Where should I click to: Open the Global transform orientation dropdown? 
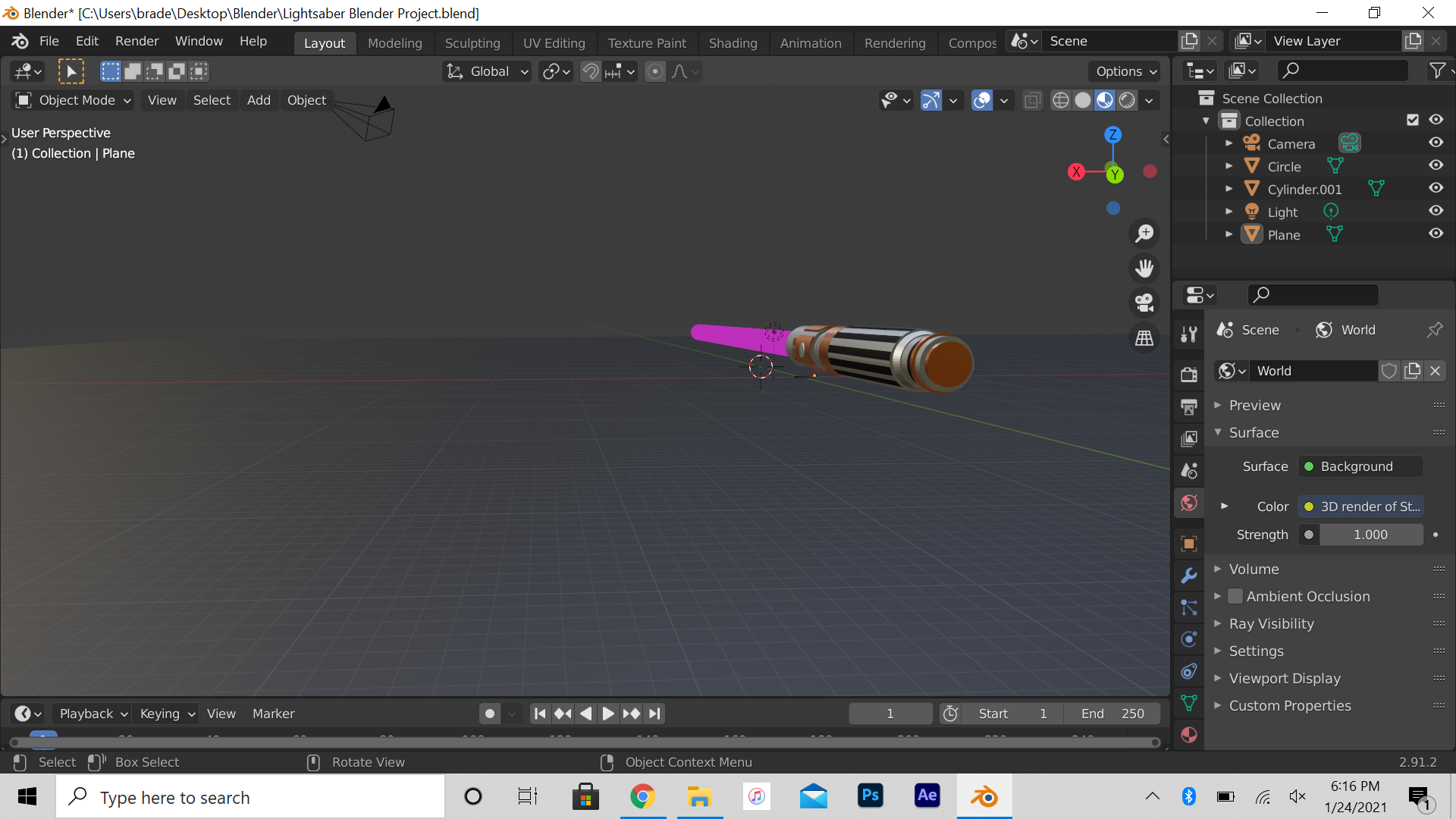point(487,71)
